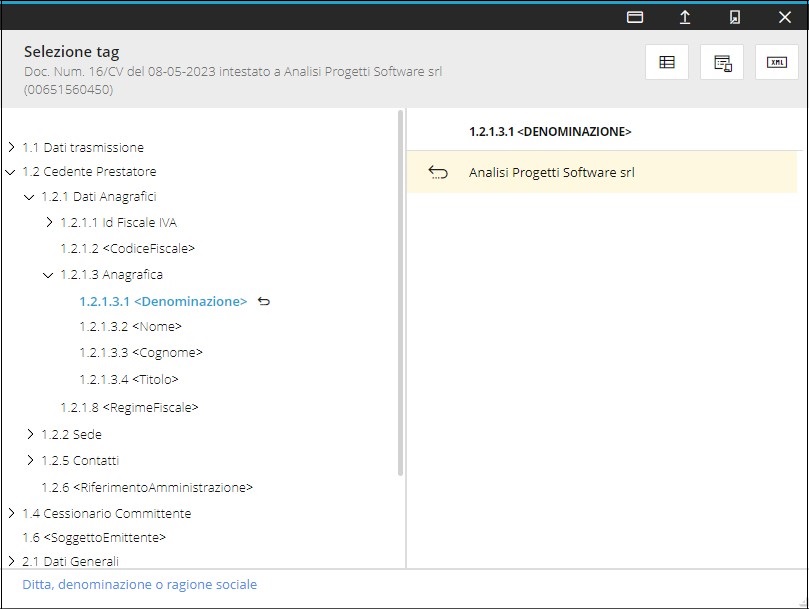
Task: Click the window layout icon in title bar
Action: click(x=634, y=17)
